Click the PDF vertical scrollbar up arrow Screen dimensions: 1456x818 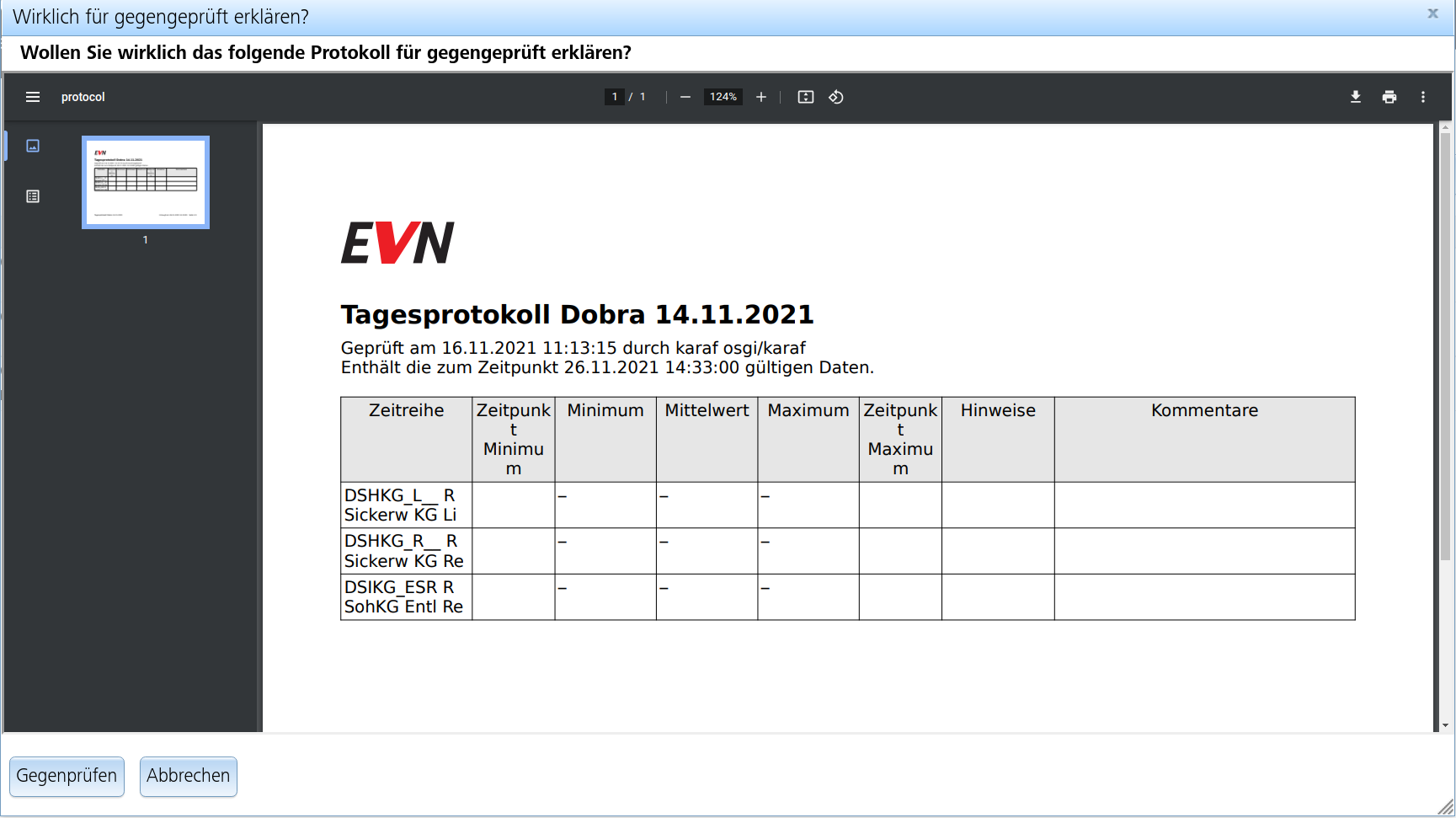(x=1445, y=128)
